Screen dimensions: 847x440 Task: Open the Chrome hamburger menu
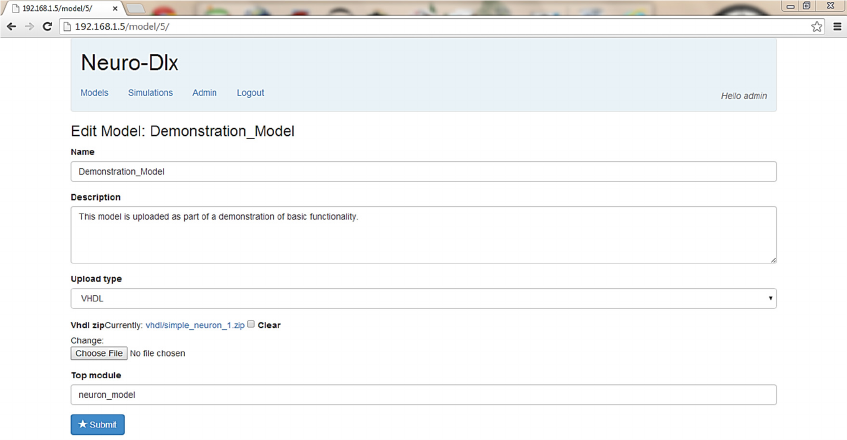point(837,26)
